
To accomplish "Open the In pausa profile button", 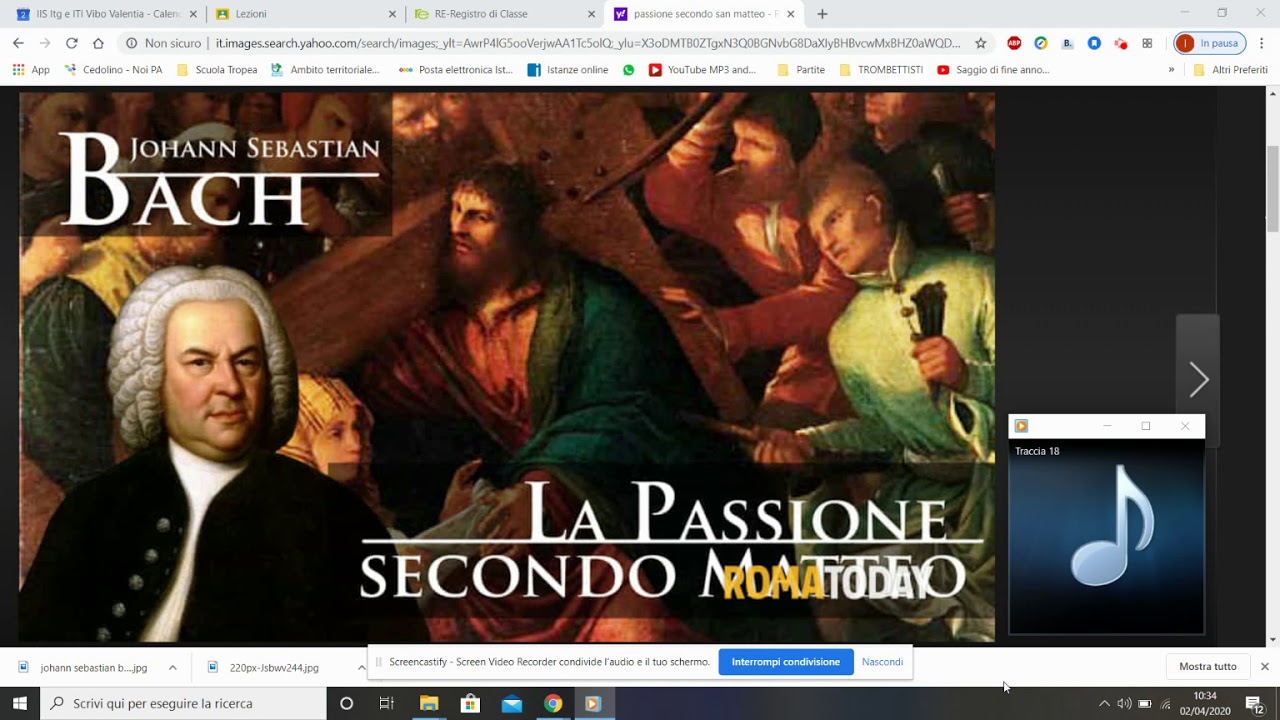I will pyautogui.click(x=1210, y=43).
